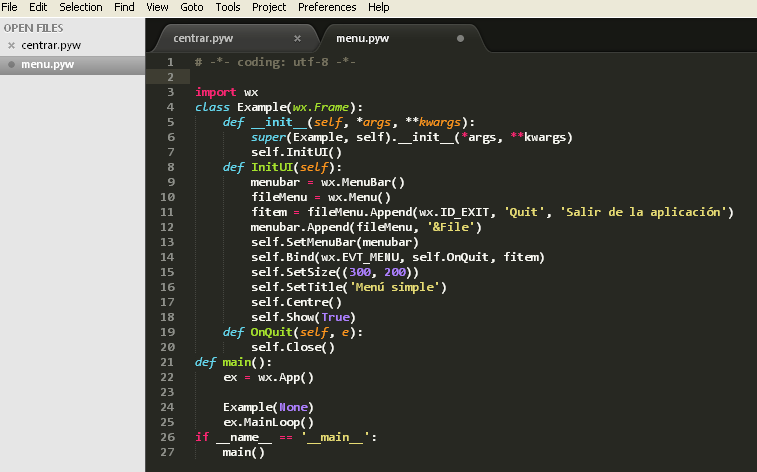Open the Goto menu
The height and width of the screenshot is (472, 757).
click(x=192, y=7)
